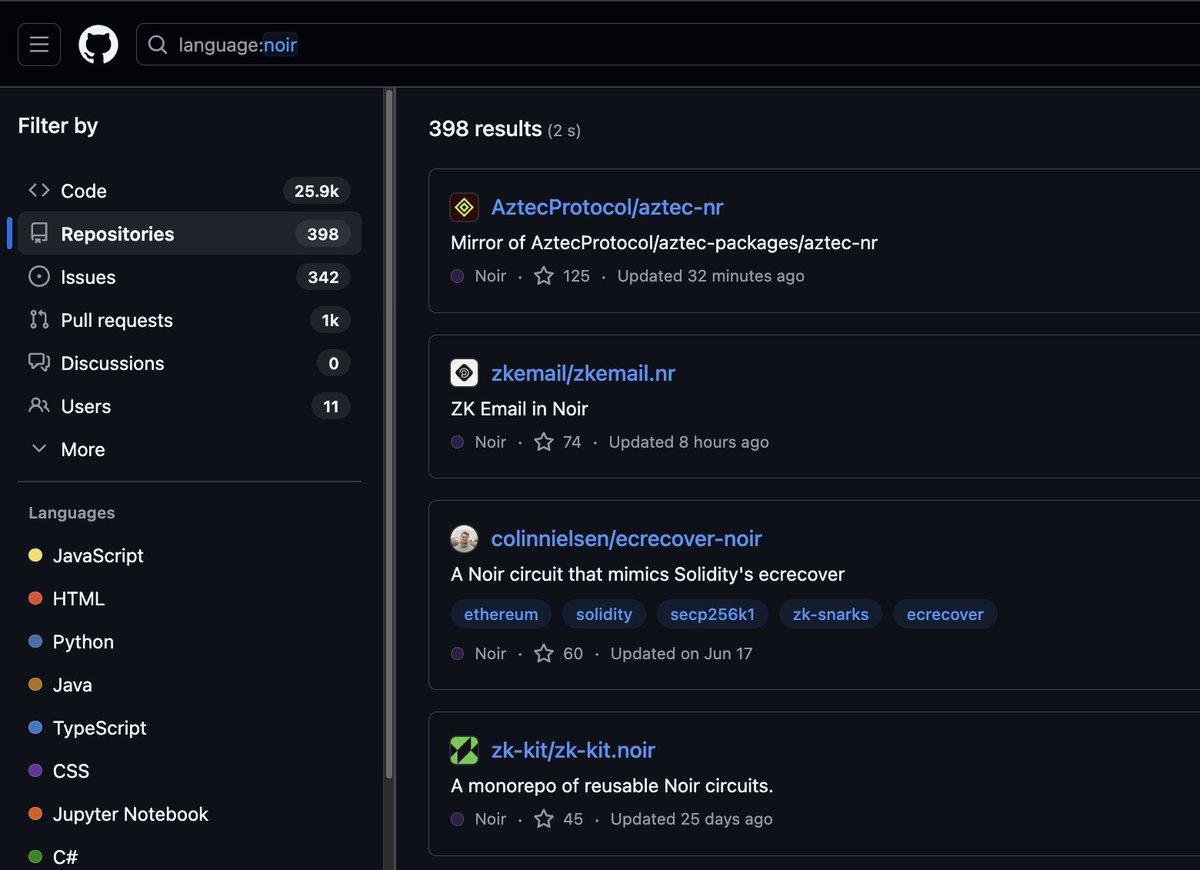This screenshot has height=870, width=1200.
Task: Select the secp256k1 topic tag
Action: tap(712, 614)
